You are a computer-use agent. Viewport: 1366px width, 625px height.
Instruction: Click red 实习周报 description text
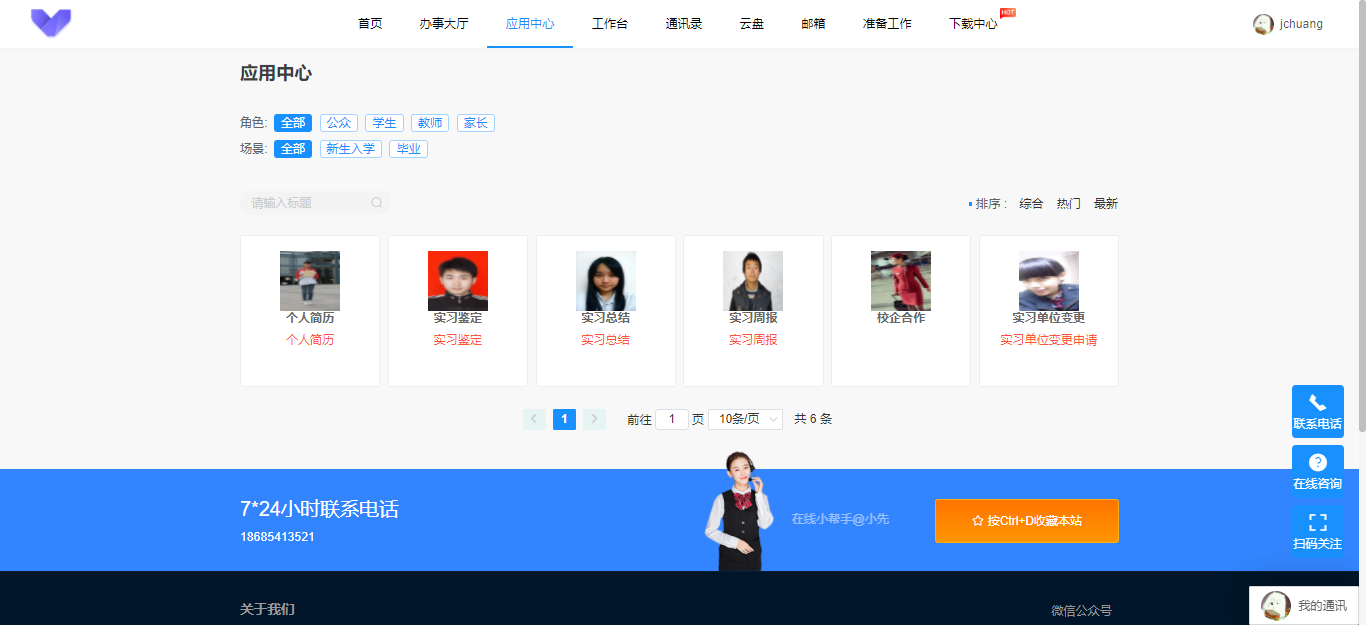pyautogui.click(x=753, y=340)
